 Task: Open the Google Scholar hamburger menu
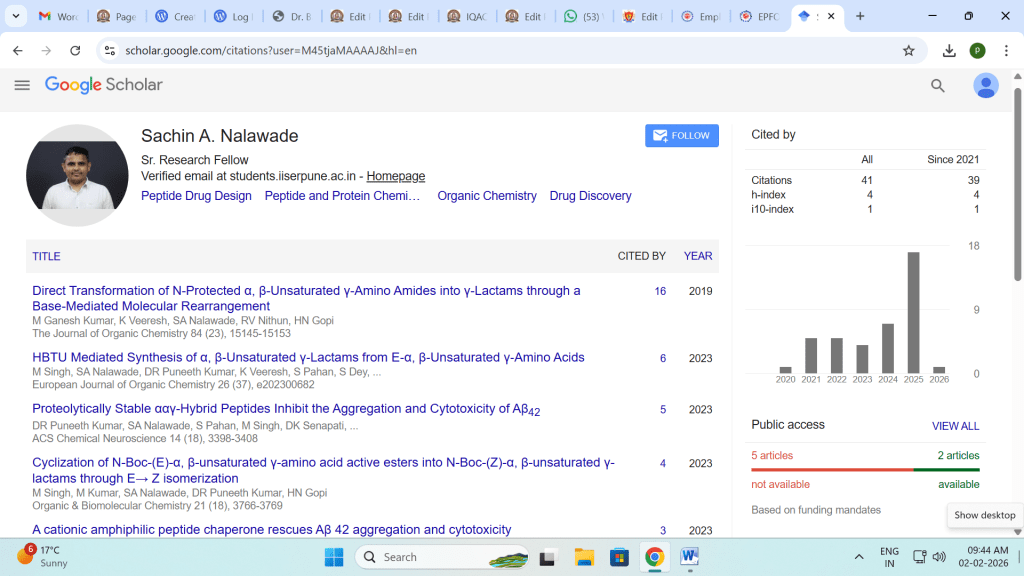point(22,86)
